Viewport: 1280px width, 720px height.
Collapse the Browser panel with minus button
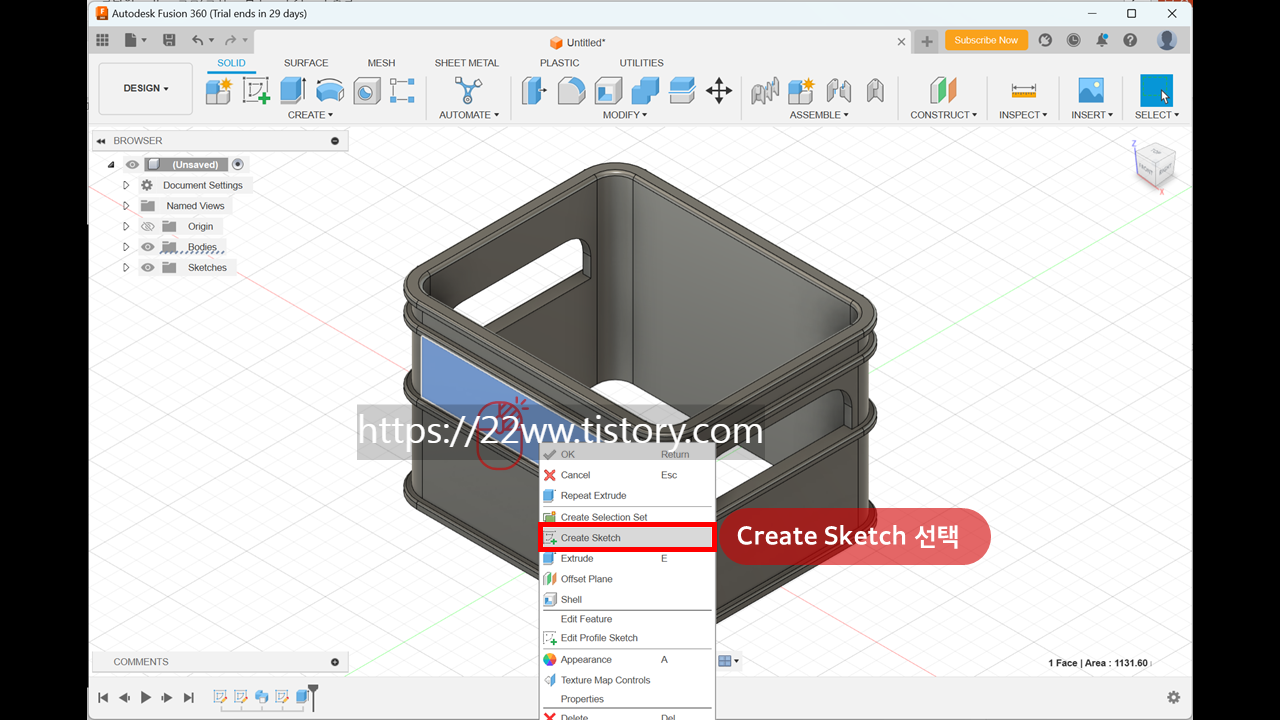coord(335,141)
